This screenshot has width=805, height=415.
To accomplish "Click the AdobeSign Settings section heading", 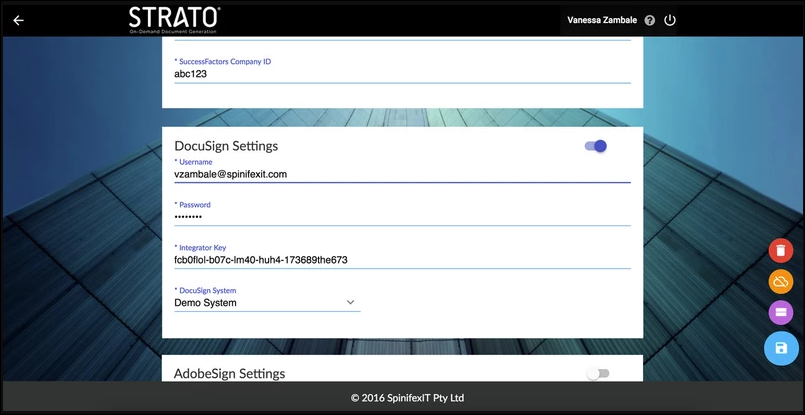I will [229, 374].
